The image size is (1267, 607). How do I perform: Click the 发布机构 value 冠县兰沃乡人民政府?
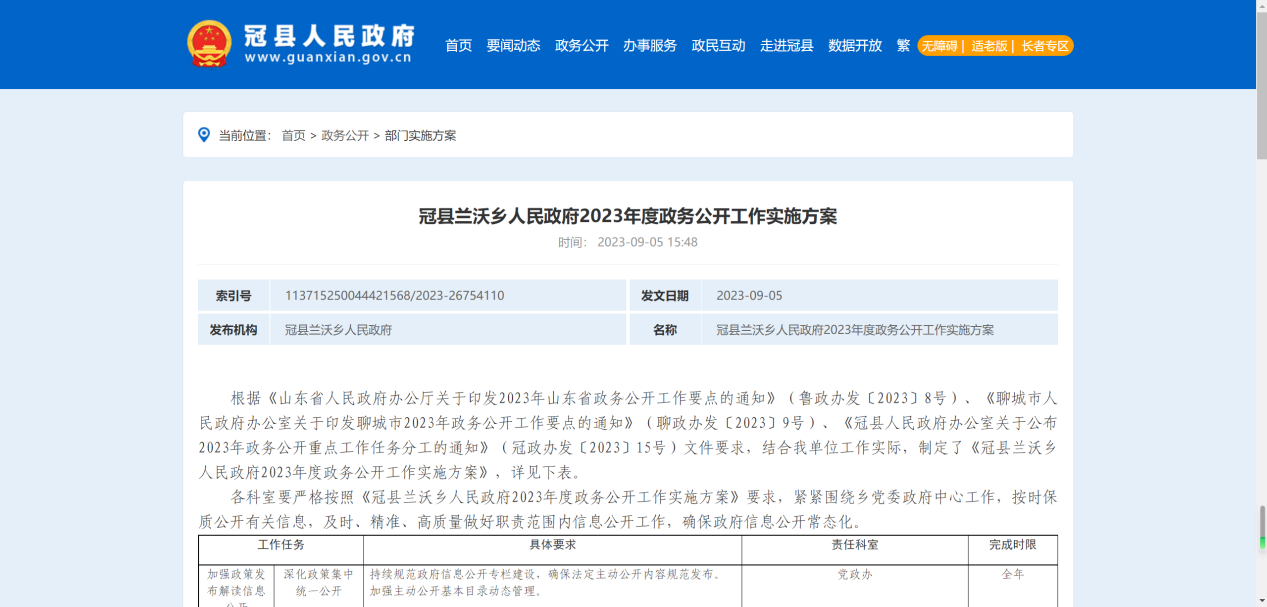coord(338,330)
